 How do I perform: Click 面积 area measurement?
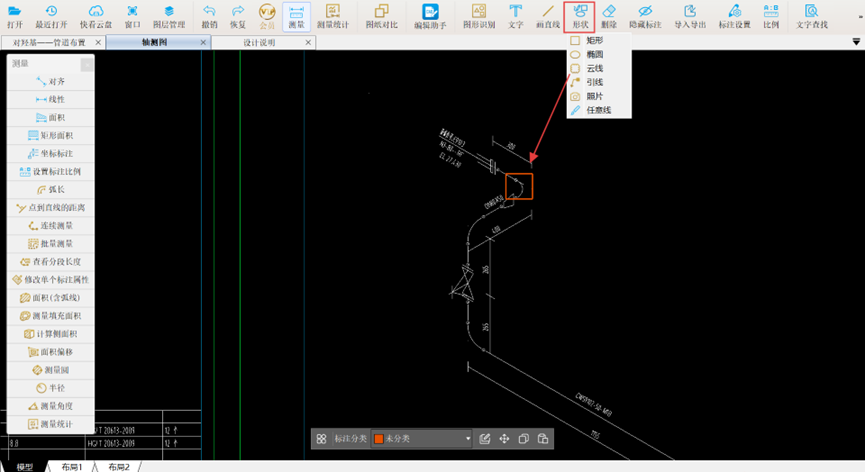tap(51, 117)
